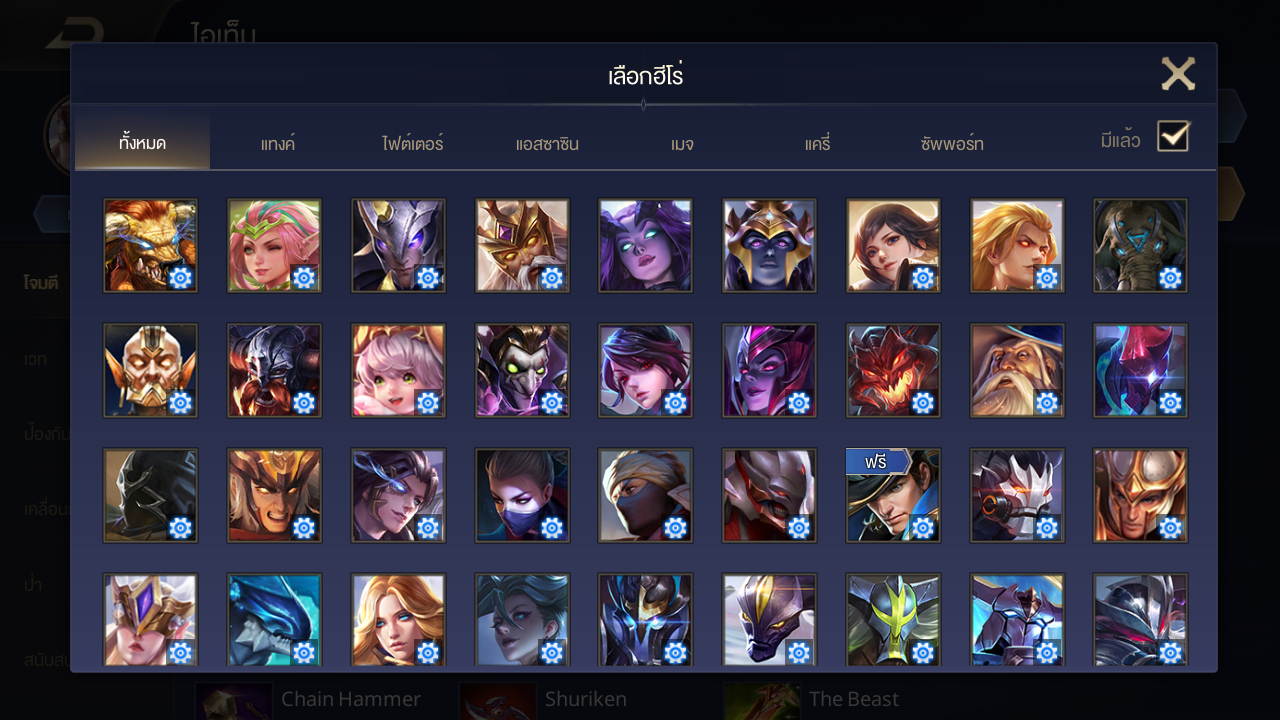This screenshot has height=720, width=1280.
Task: Filter heroes by แอสซาซิน tab
Action: click(x=547, y=144)
